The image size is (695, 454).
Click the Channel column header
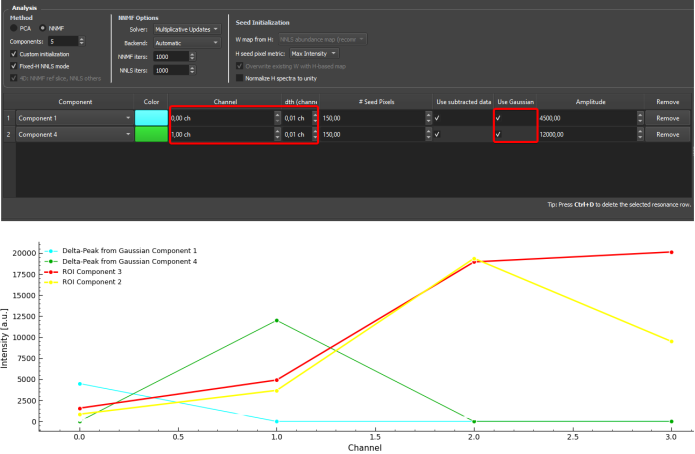(x=225, y=102)
